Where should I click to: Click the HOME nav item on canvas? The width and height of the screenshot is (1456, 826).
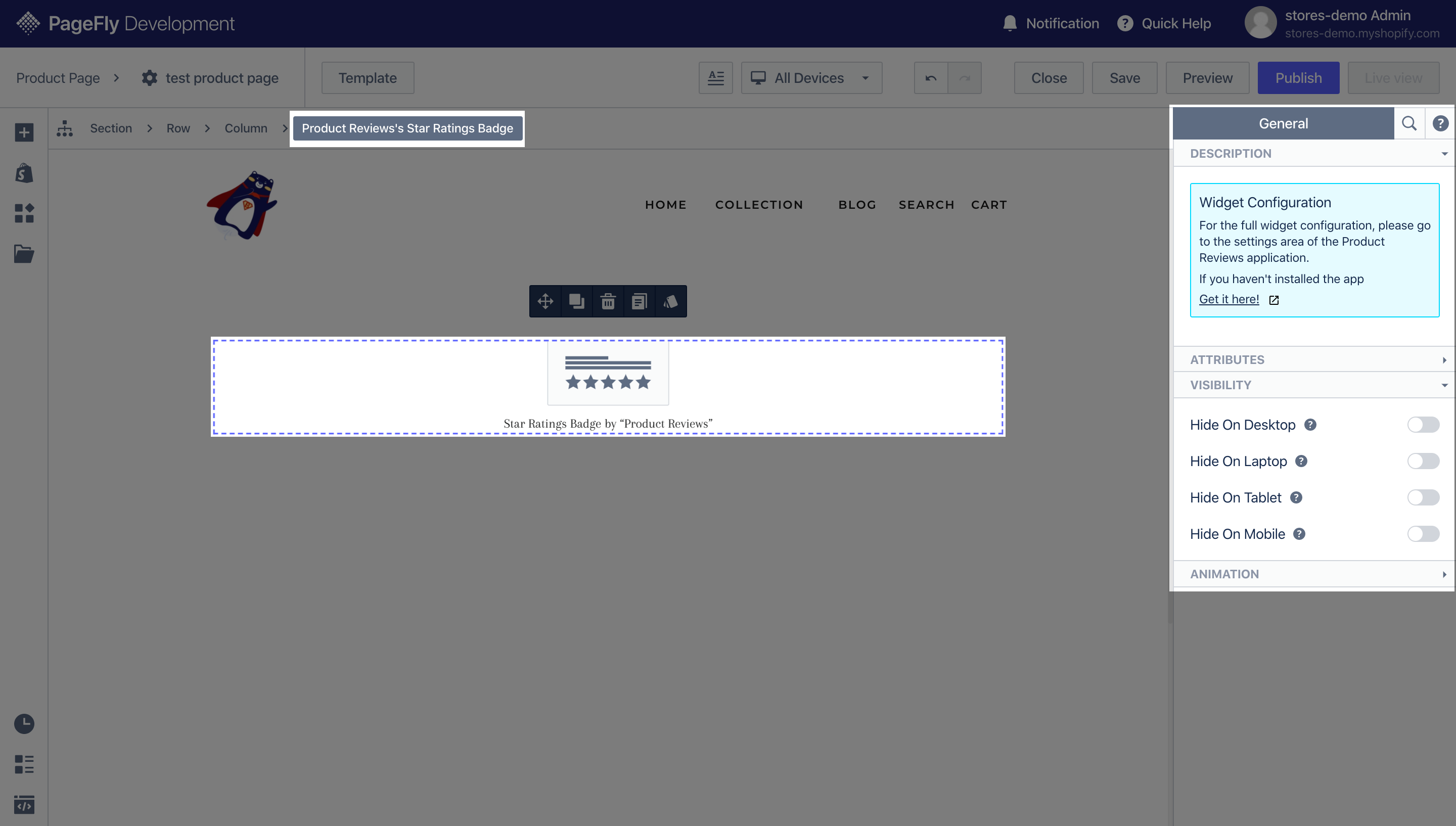[666, 204]
